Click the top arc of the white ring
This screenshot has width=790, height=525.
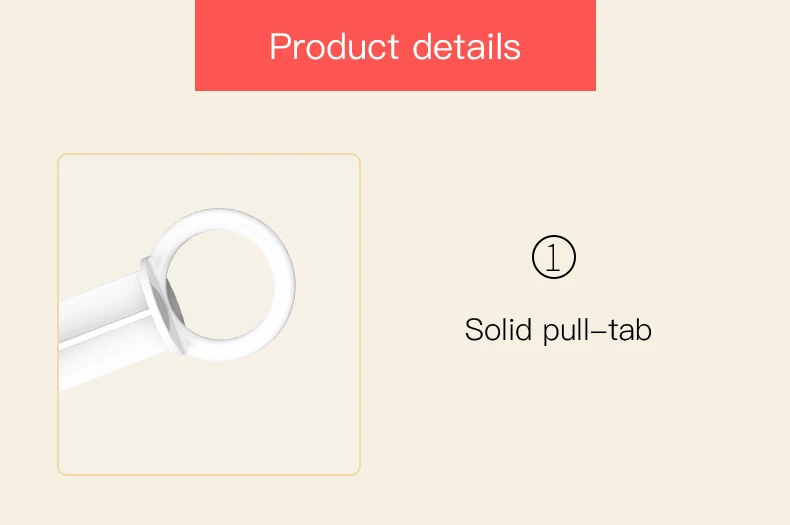(222, 218)
